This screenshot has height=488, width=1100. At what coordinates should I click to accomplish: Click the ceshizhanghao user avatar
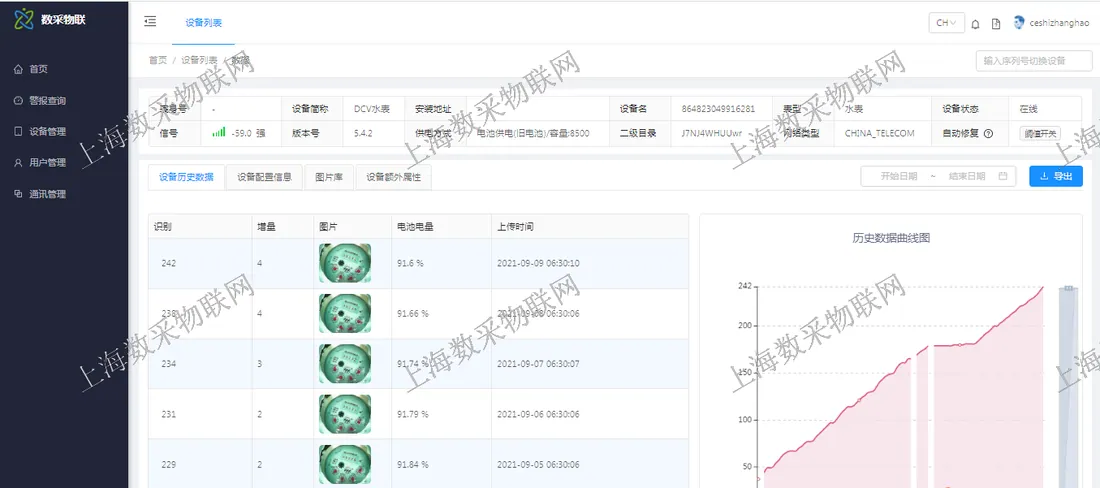pos(1019,22)
